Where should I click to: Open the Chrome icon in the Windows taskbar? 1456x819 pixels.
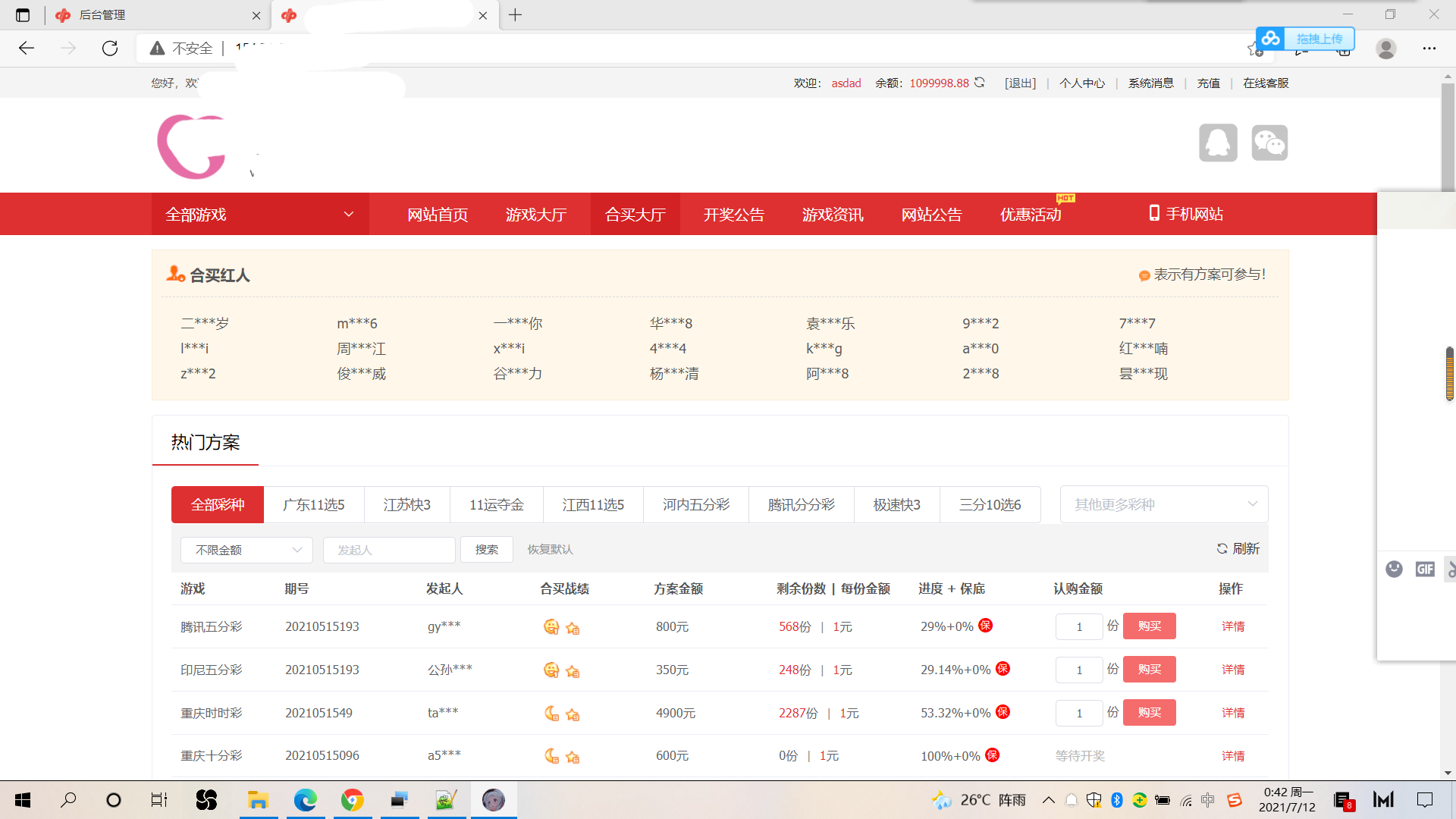pyautogui.click(x=352, y=800)
